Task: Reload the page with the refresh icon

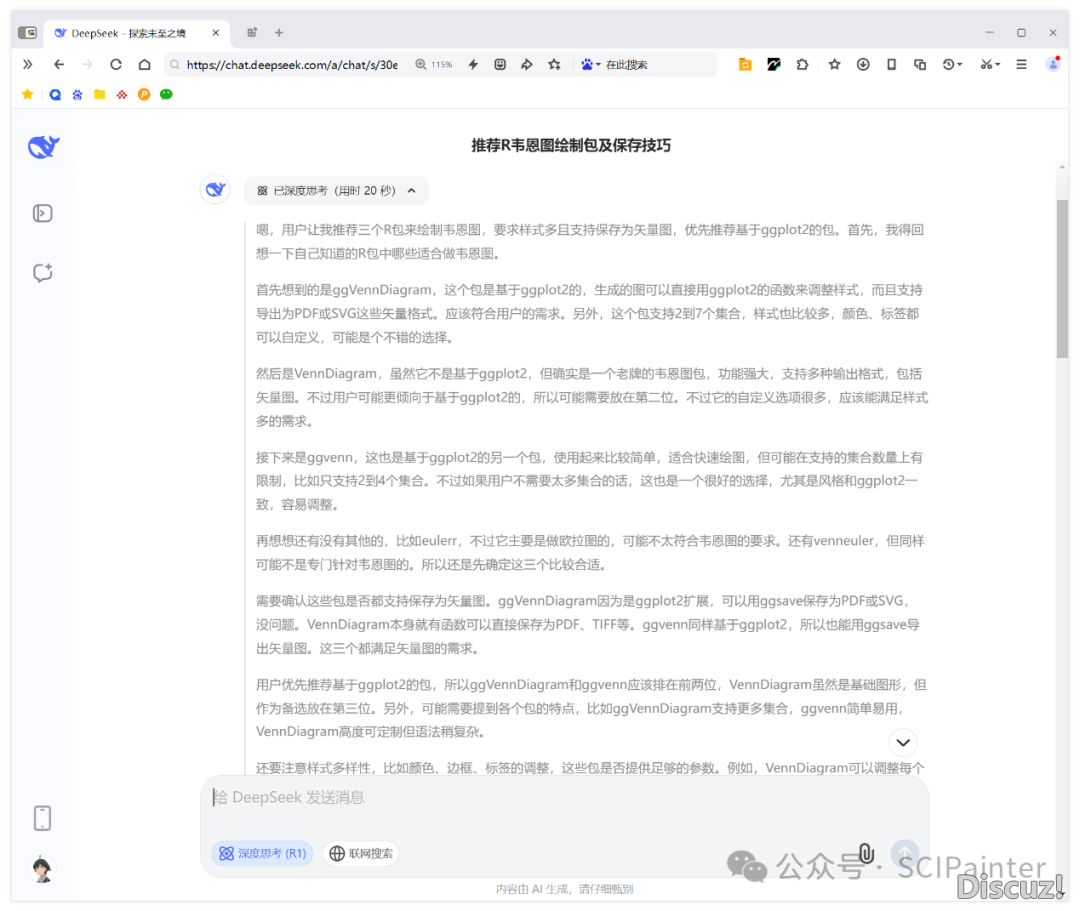Action: coord(116,65)
